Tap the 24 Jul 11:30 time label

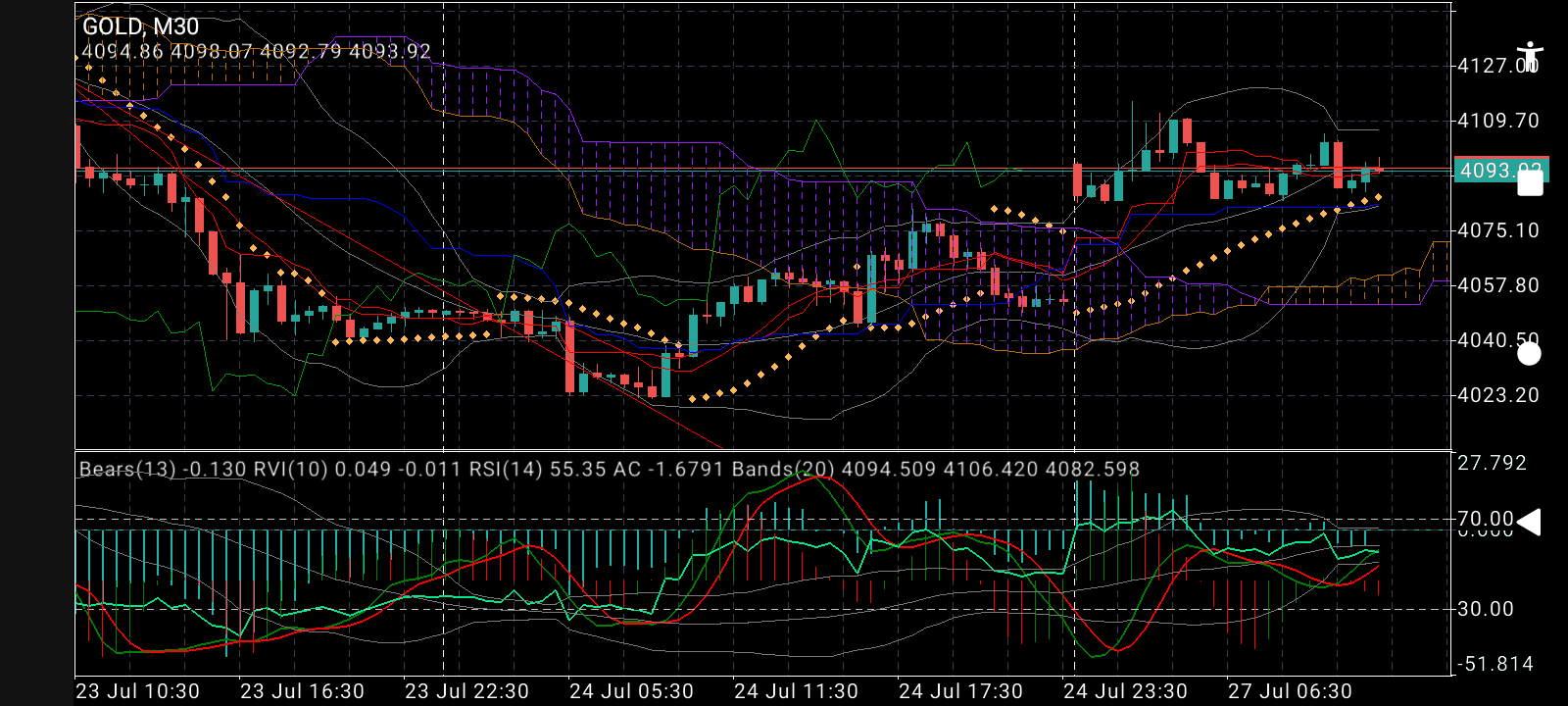click(796, 691)
